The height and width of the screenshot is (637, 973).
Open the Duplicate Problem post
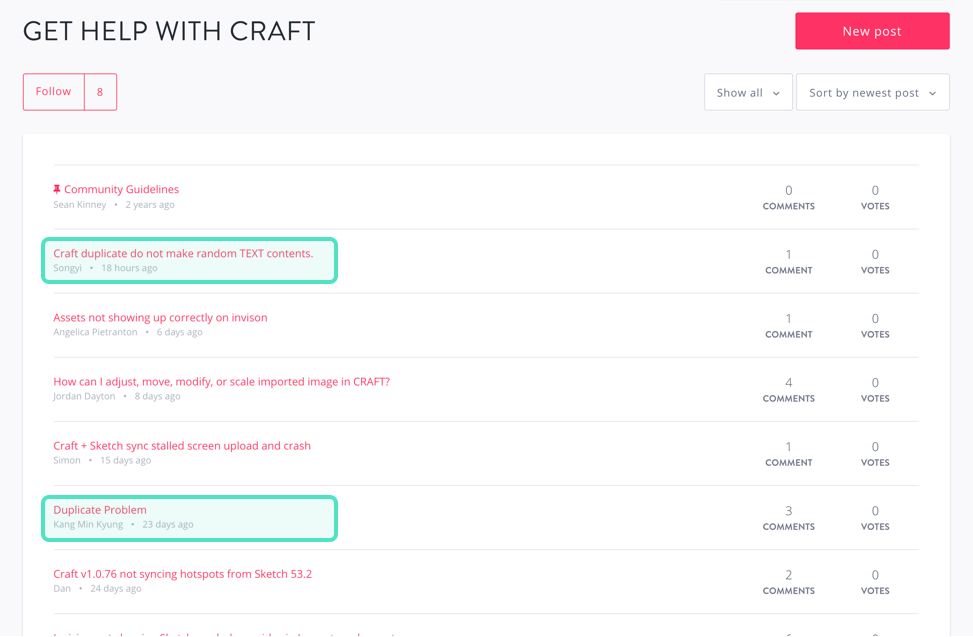pyautogui.click(x=100, y=510)
